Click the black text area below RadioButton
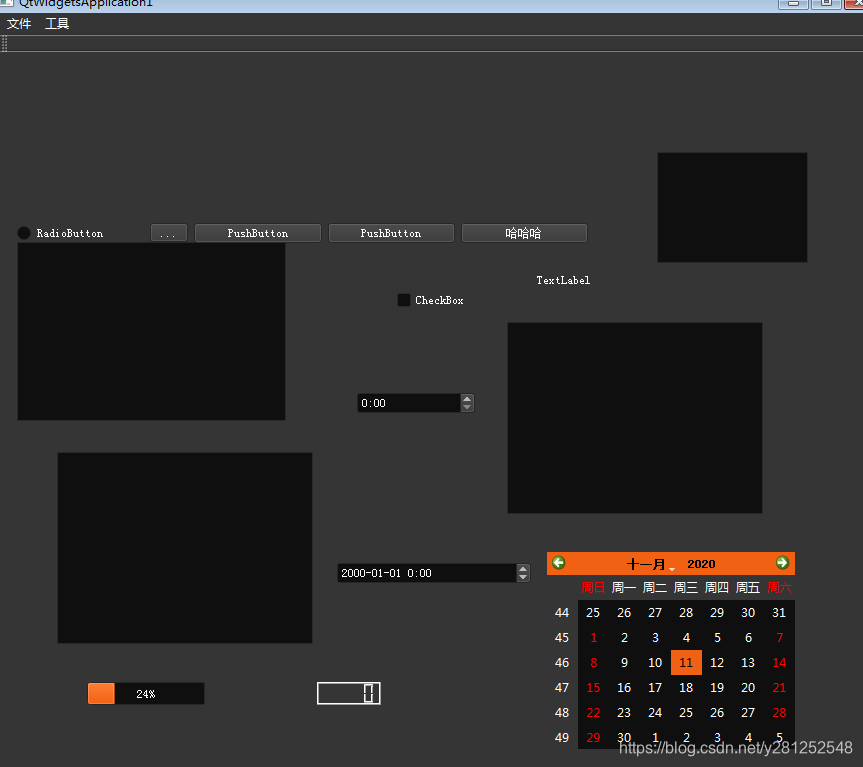Viewport: 863px width, 767px height. click(151, 331)
